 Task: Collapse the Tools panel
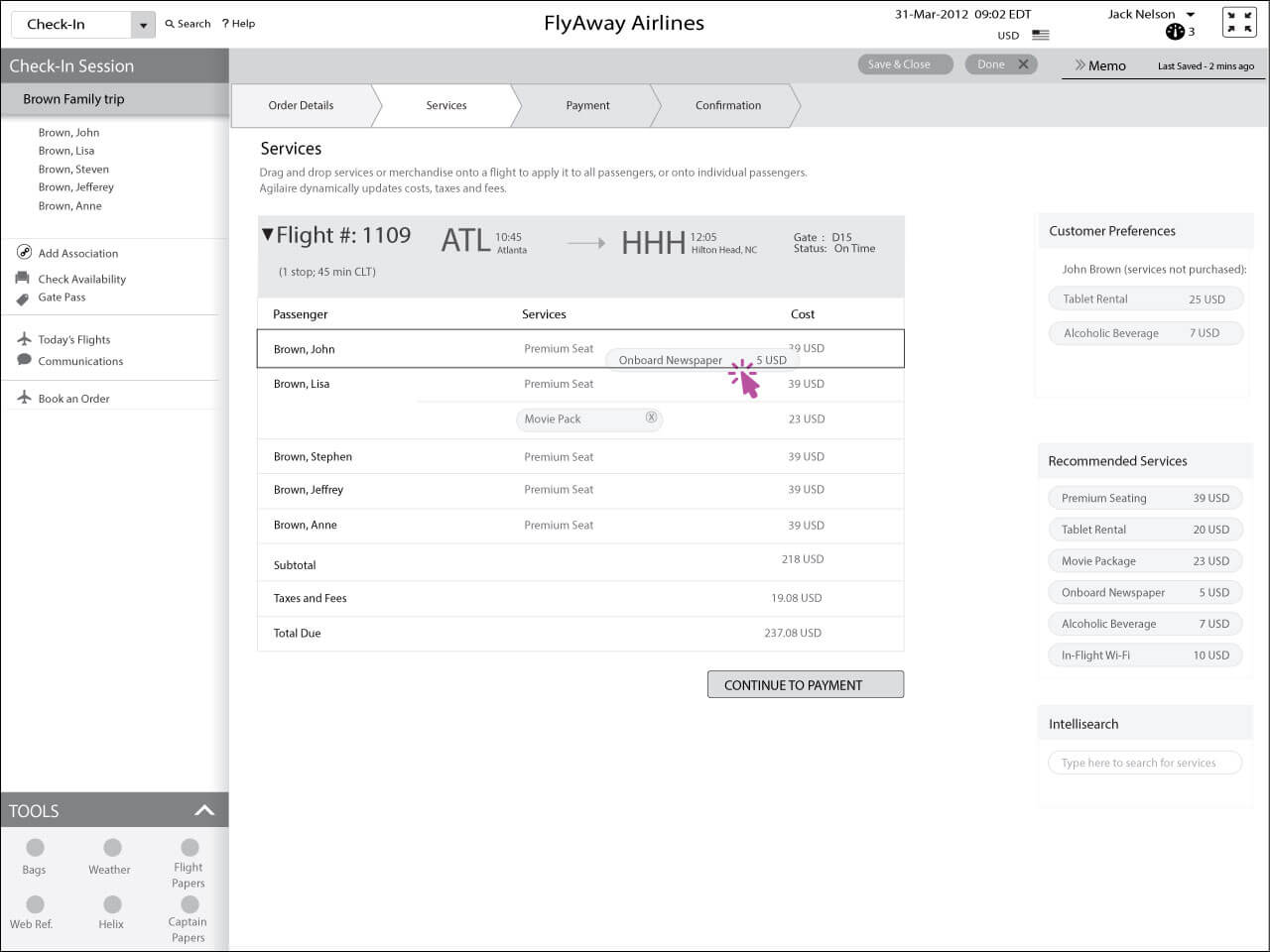204,809
